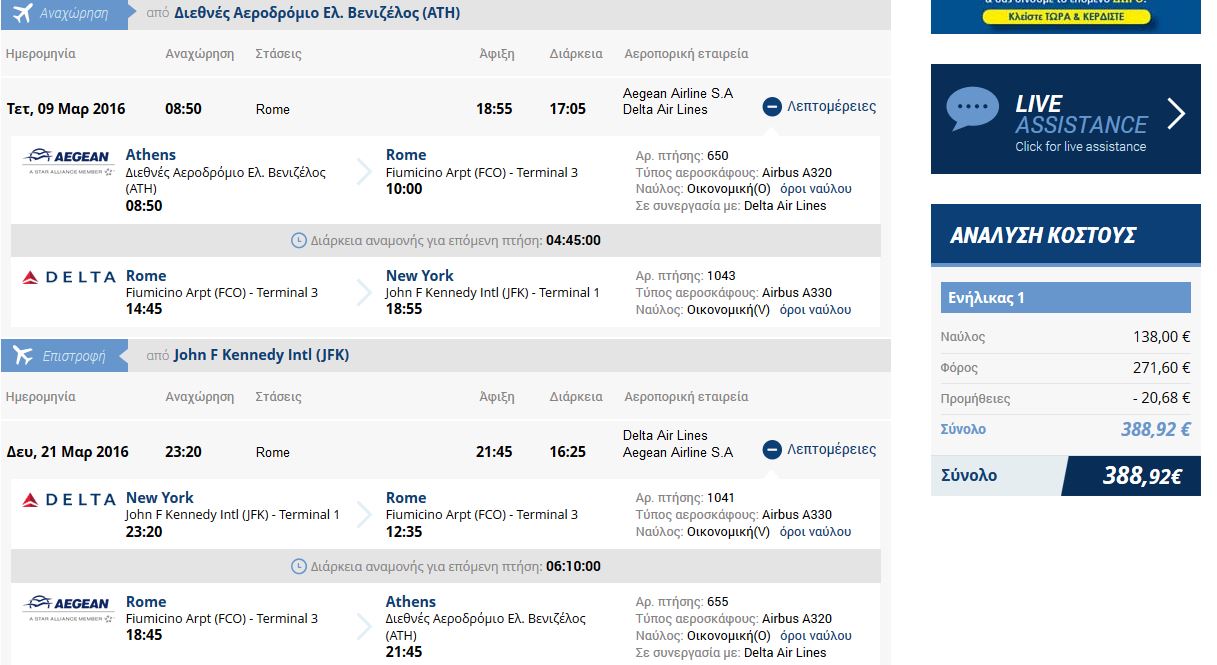Open όροι ναύλου for Delta flight 1043
This screenshot has width=1217, height=665.
click(815, 310)
